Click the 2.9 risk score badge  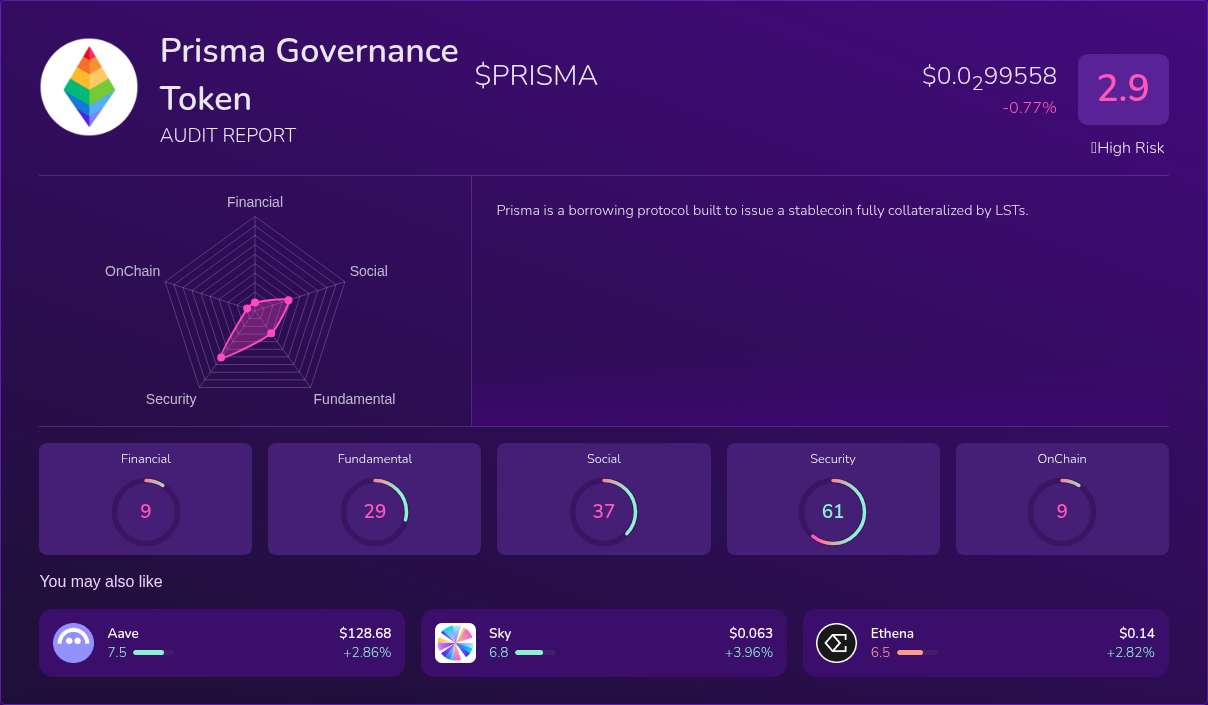[x=1123, y=89]
